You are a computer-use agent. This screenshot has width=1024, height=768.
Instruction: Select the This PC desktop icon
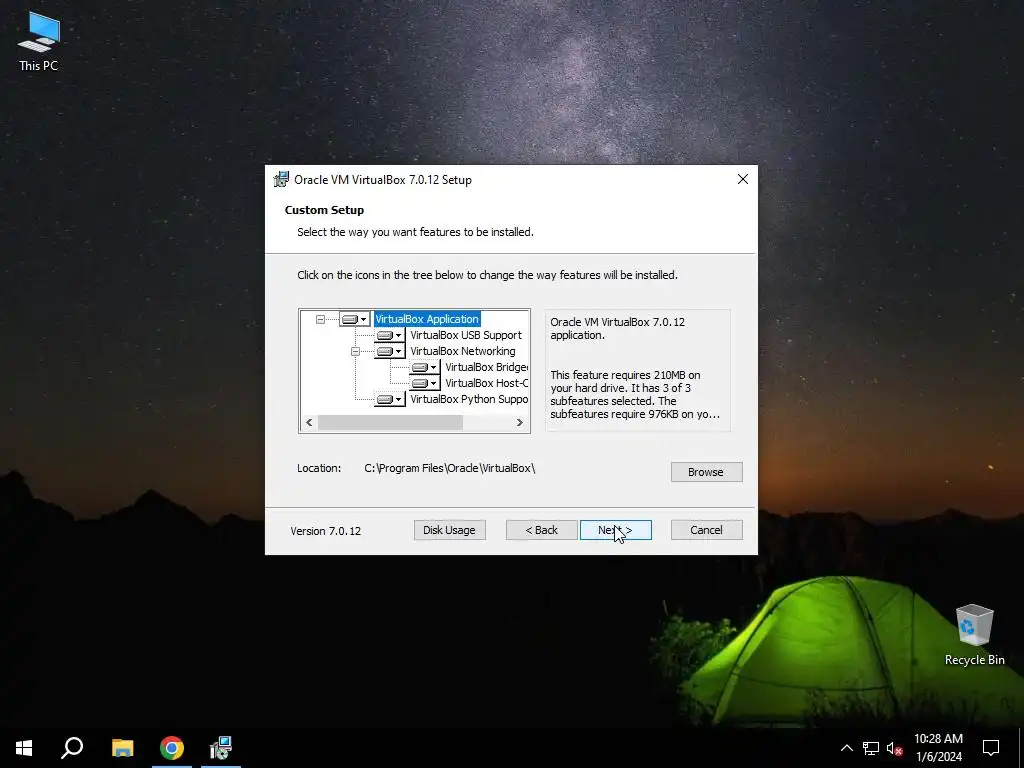point(39,41)
